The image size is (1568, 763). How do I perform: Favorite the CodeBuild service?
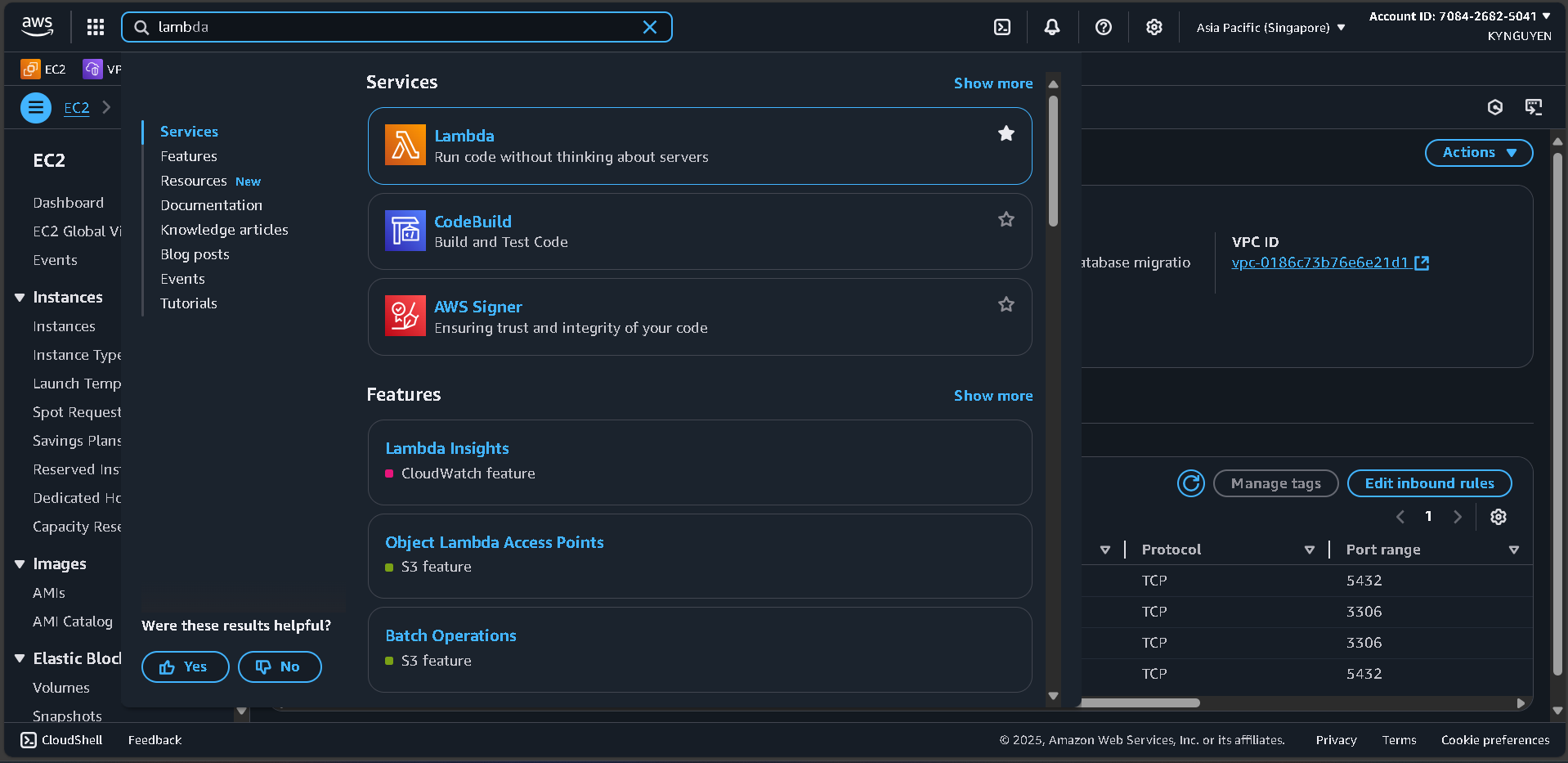1006,218
